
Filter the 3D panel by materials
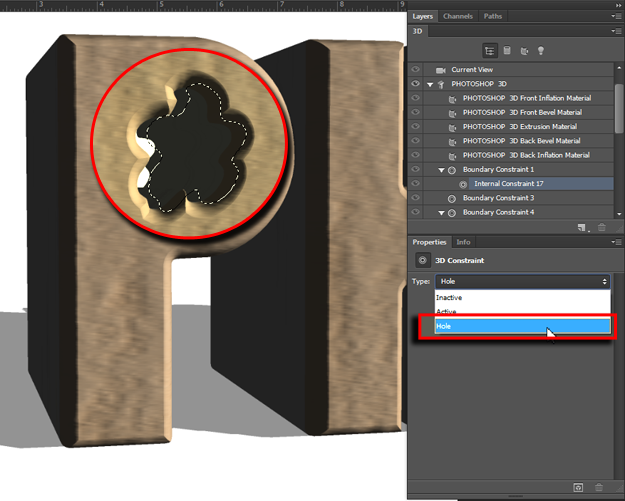pyautogui.click(x=526, y=50)
